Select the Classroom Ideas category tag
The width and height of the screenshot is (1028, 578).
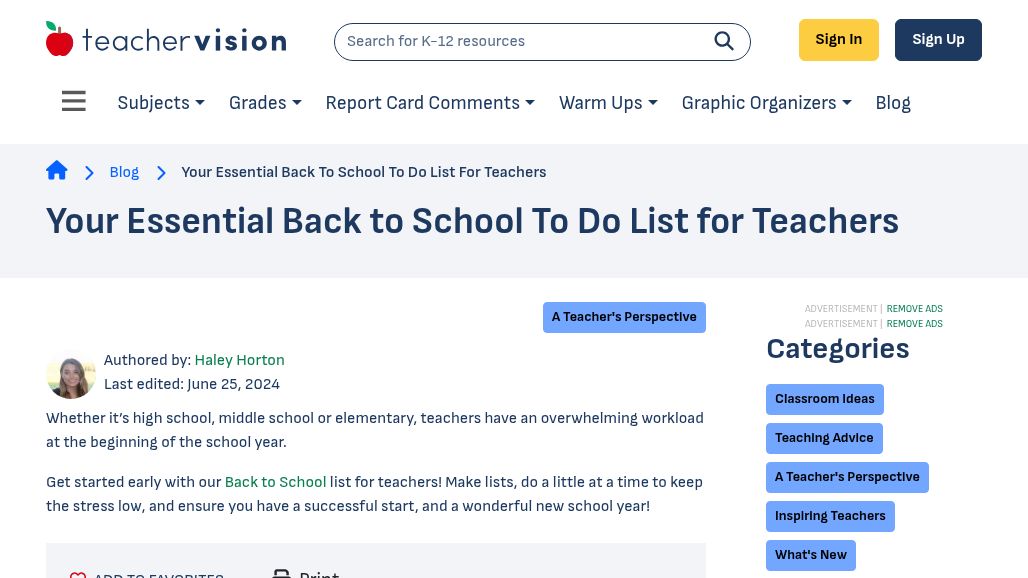[824, 399]
